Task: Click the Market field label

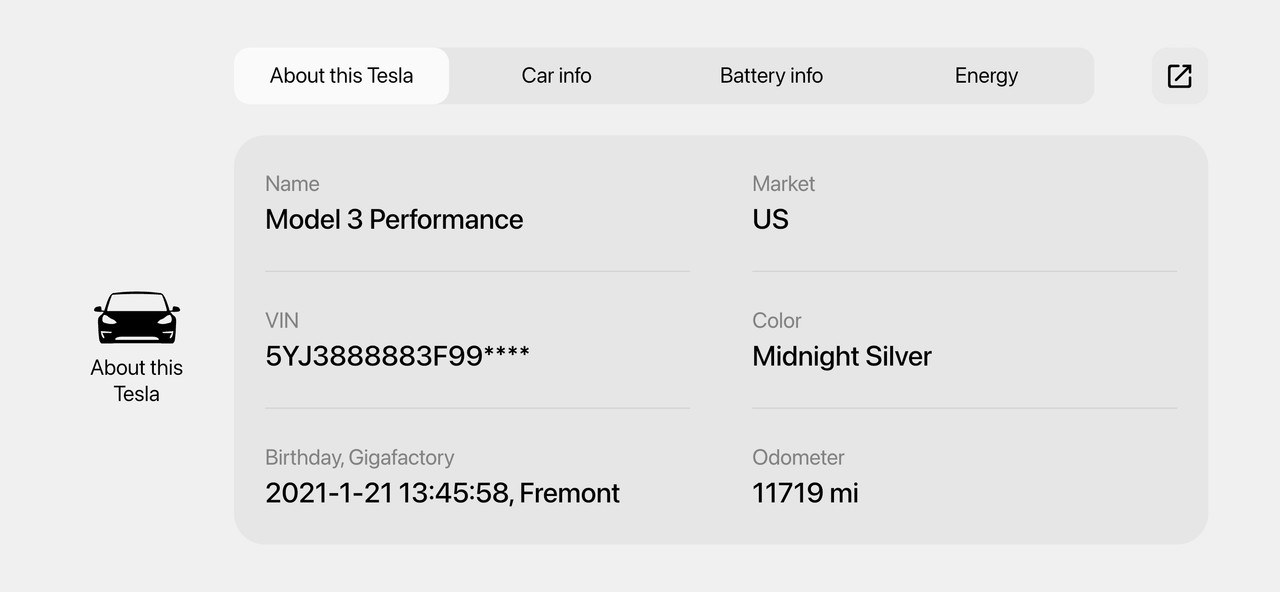Action: point(783,184)
